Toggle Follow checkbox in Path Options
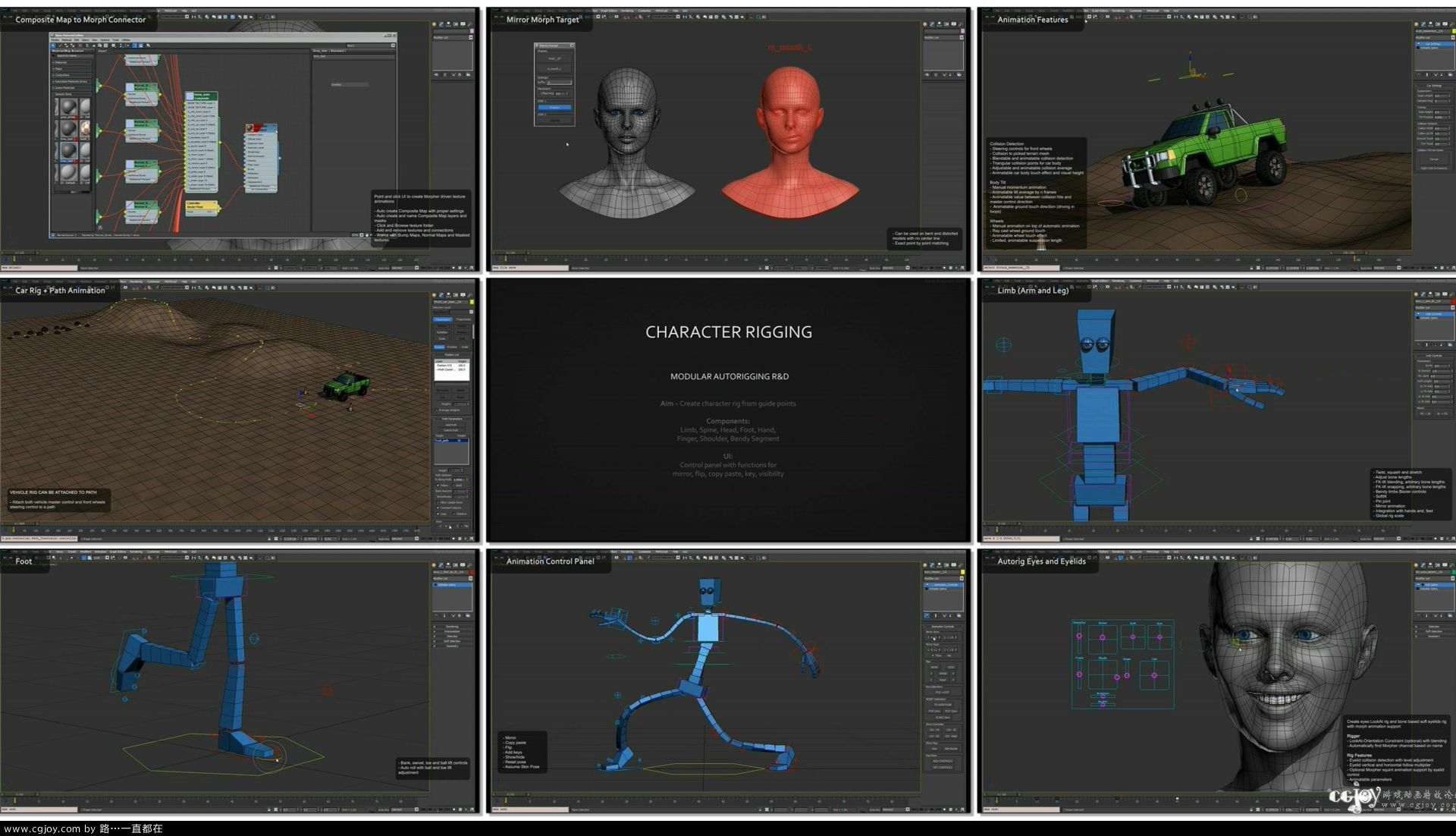 pos(438,485)
